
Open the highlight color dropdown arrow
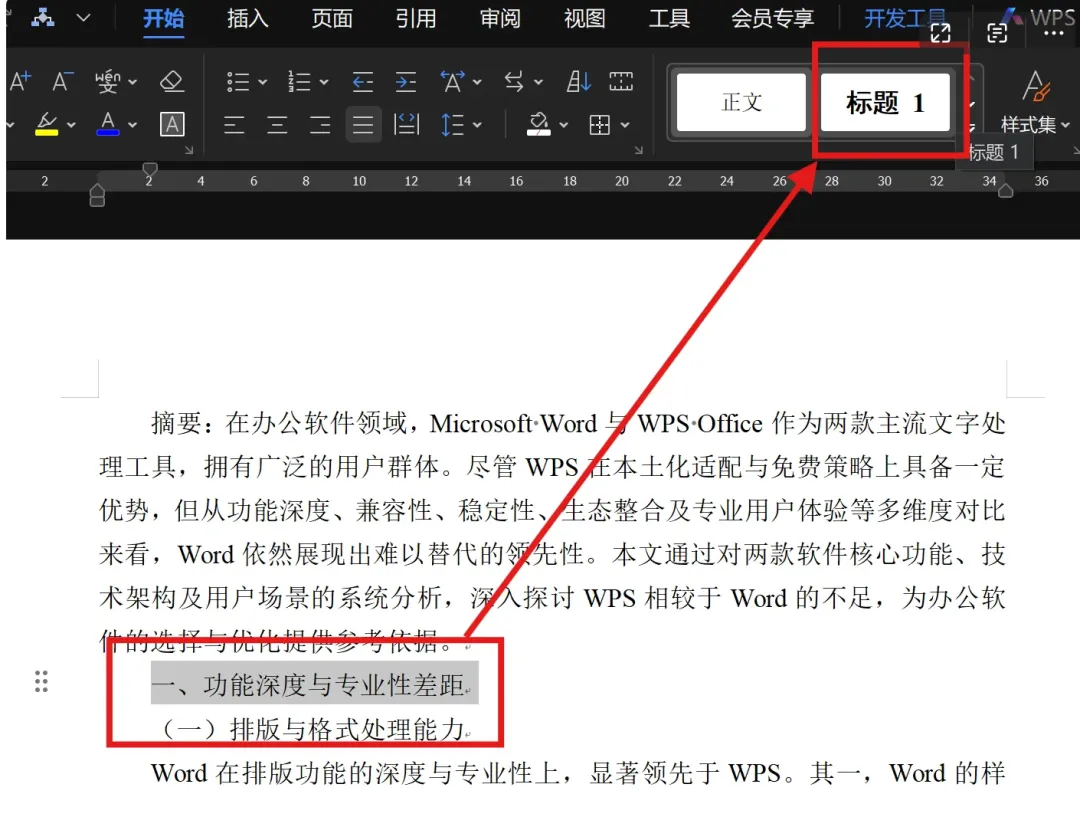(x=71, y=125)
